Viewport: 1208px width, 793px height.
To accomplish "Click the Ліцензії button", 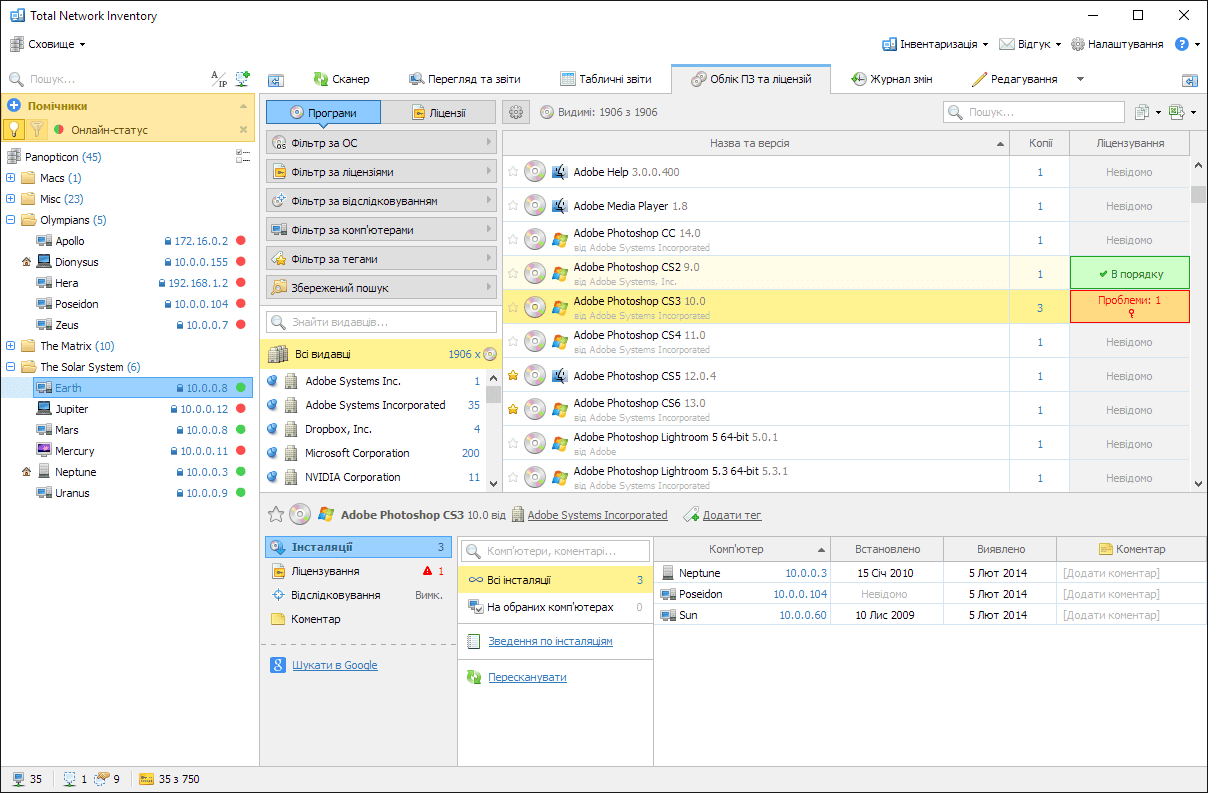I will point(438,113).
